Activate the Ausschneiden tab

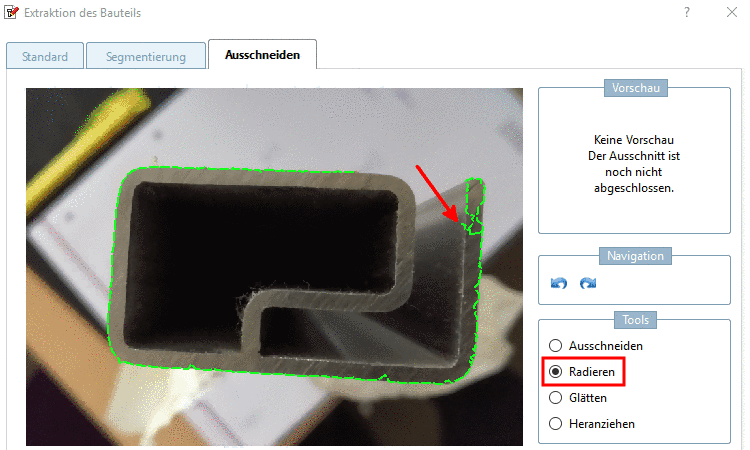(262, 55)
